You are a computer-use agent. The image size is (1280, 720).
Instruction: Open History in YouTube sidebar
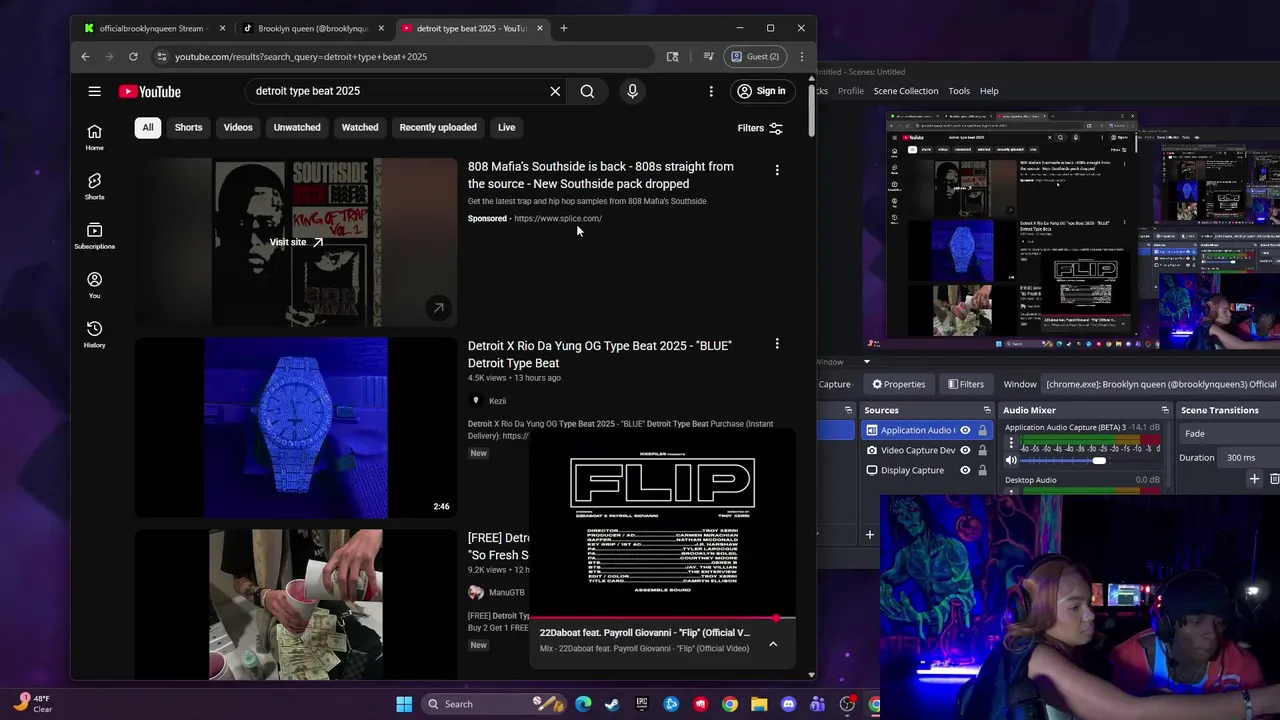(94, 334)
